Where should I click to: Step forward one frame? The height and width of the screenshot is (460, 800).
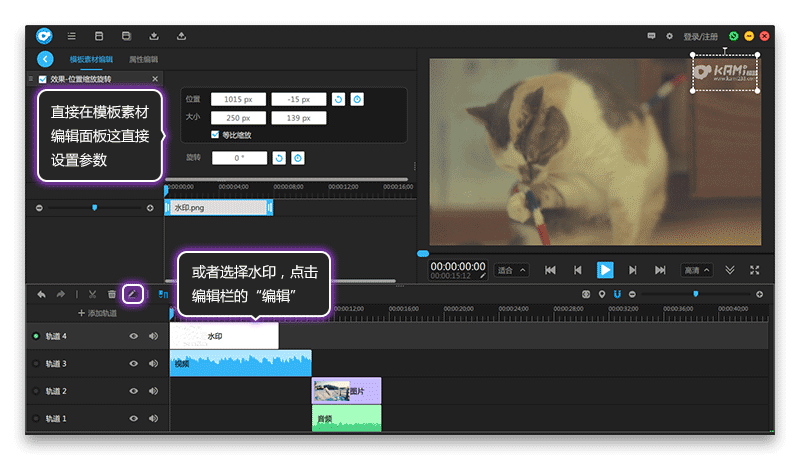[x=633, y=270]
